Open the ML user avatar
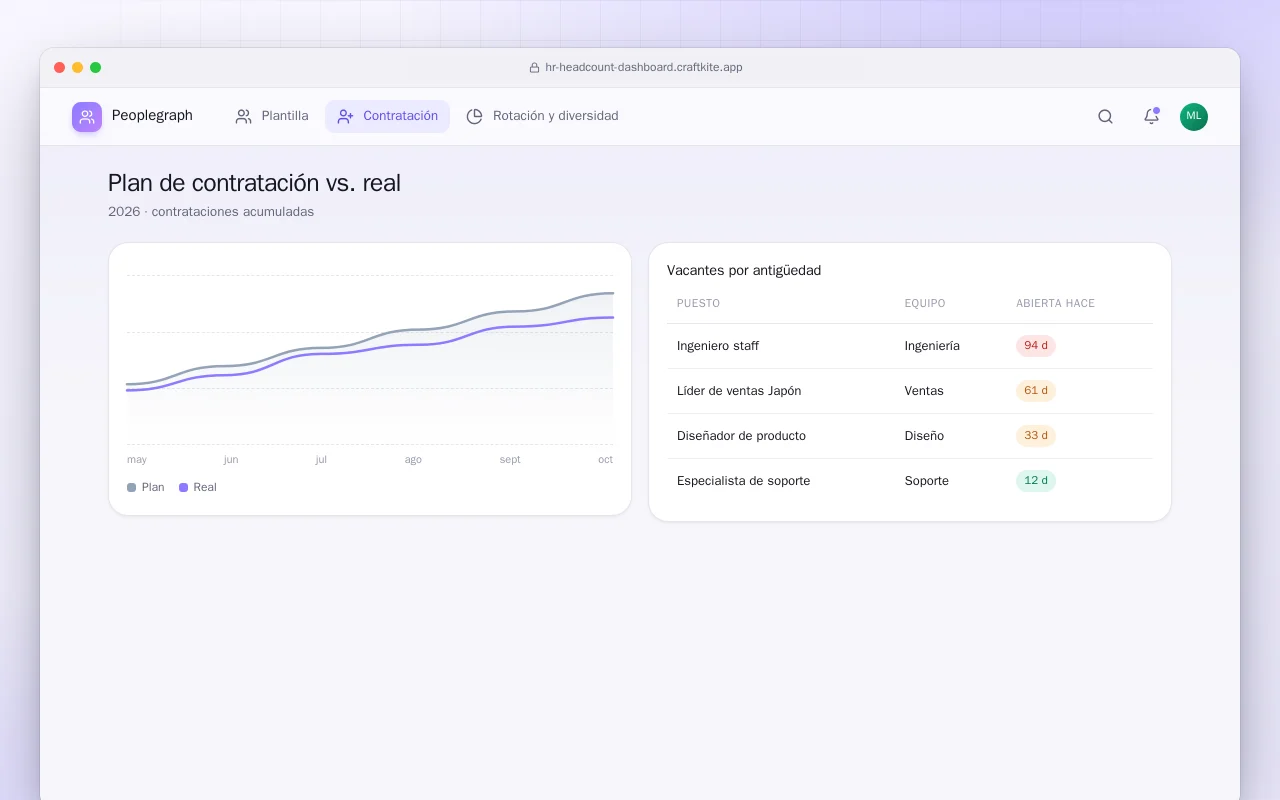The image size is (1280, 800). point(1194,117)
